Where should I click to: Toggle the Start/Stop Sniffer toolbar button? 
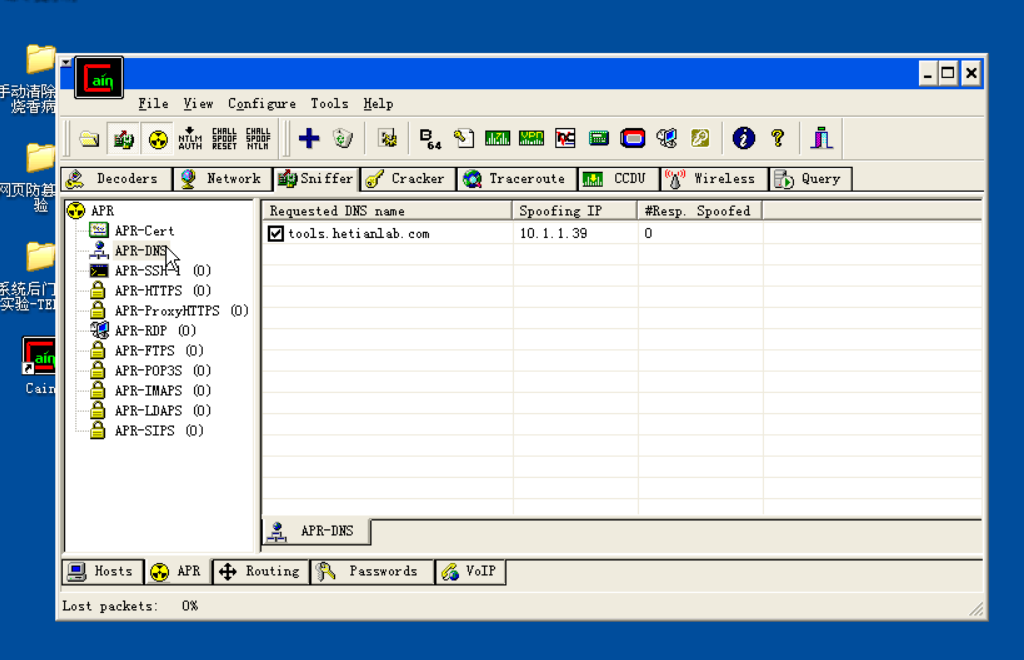(x=123, y=138)
